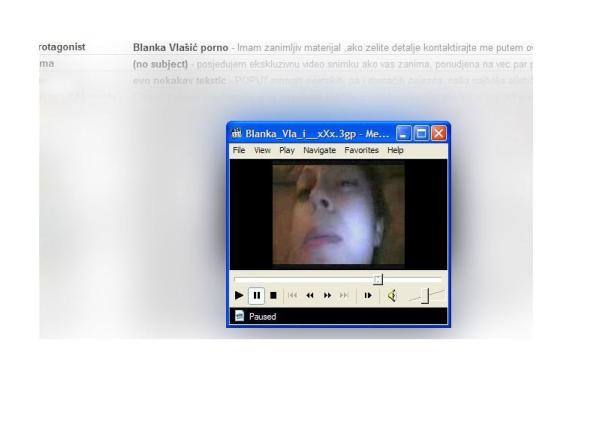Click the status bar file icon
600x433 pixels.
[x=239, y=316]
